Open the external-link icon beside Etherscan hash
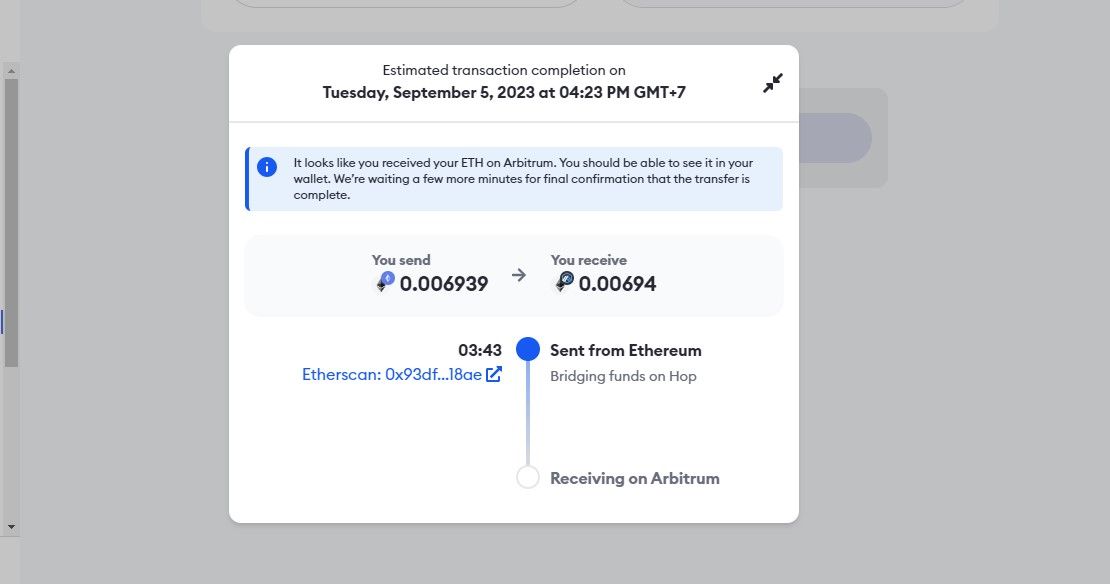Screen dimensions: 1110x584 pyautogui.click(x=493, y=374)
